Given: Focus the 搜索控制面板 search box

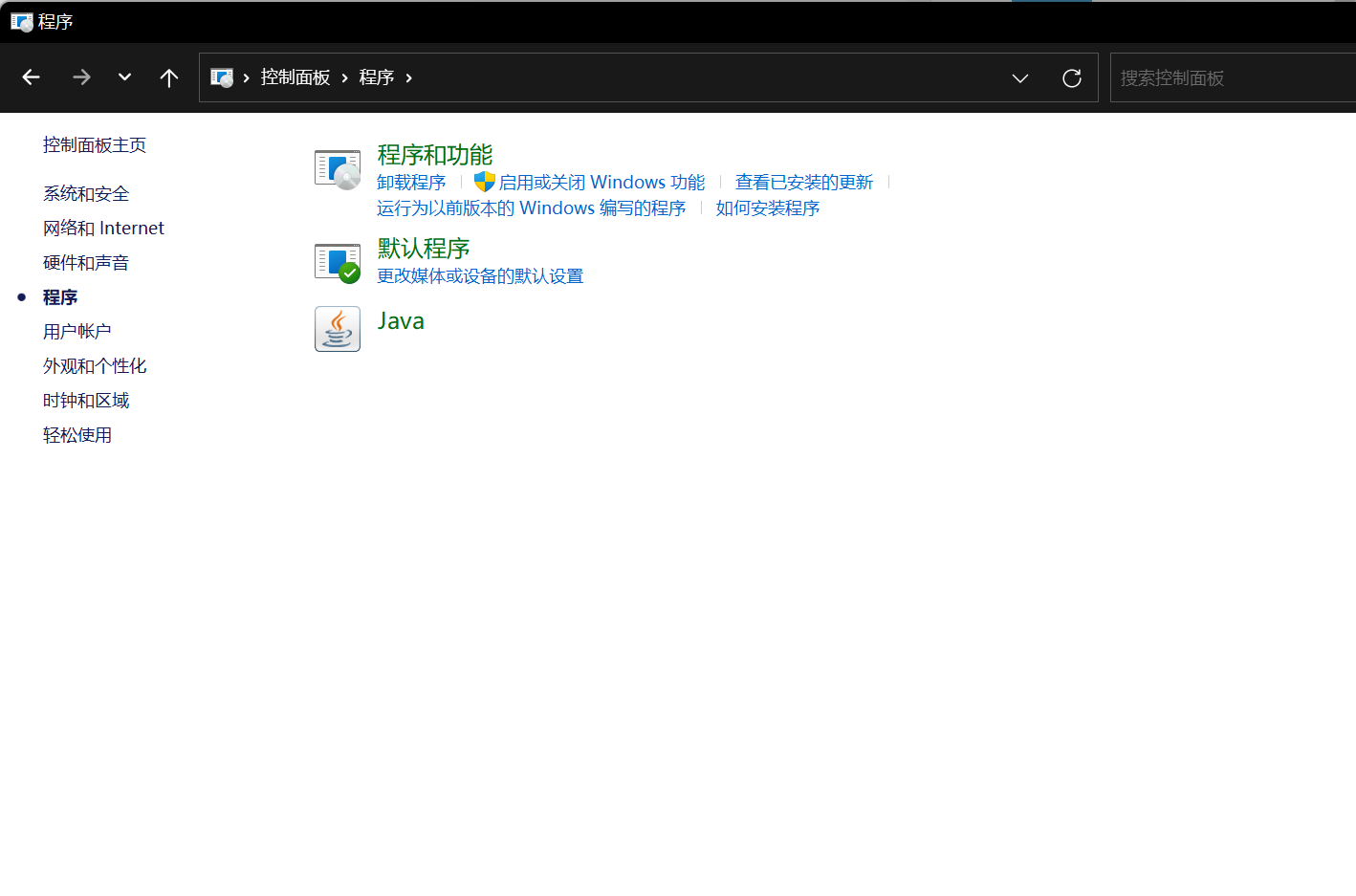Looking at the screenshot, I should point(1233,77).
